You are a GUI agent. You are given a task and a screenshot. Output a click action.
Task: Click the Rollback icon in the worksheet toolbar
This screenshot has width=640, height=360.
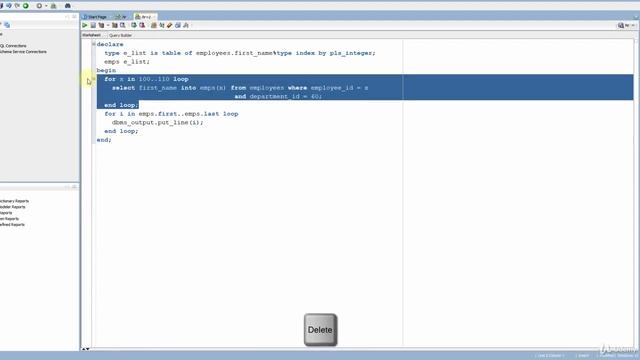point(142,25)
